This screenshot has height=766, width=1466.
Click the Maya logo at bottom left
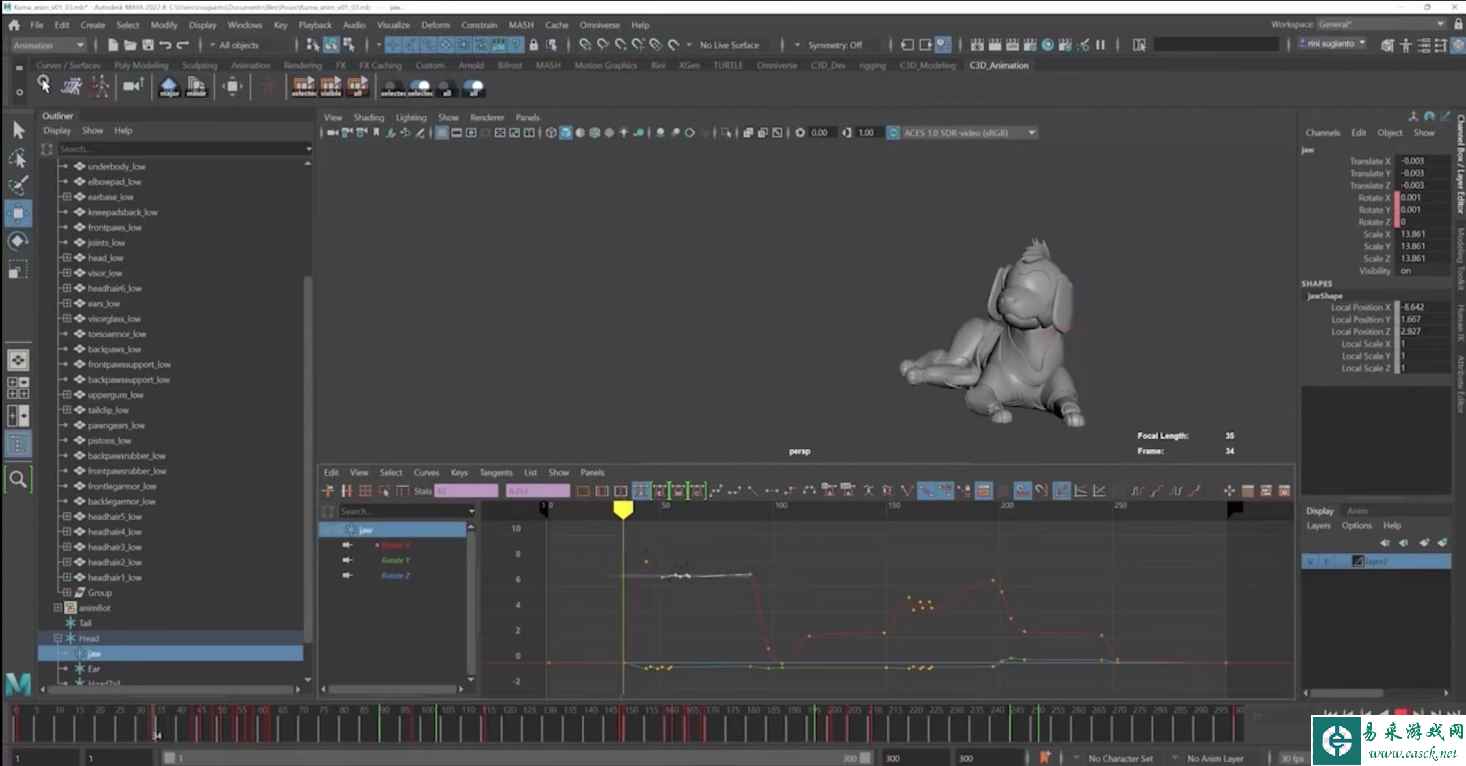pyautogui.click(x=17, y=684)
